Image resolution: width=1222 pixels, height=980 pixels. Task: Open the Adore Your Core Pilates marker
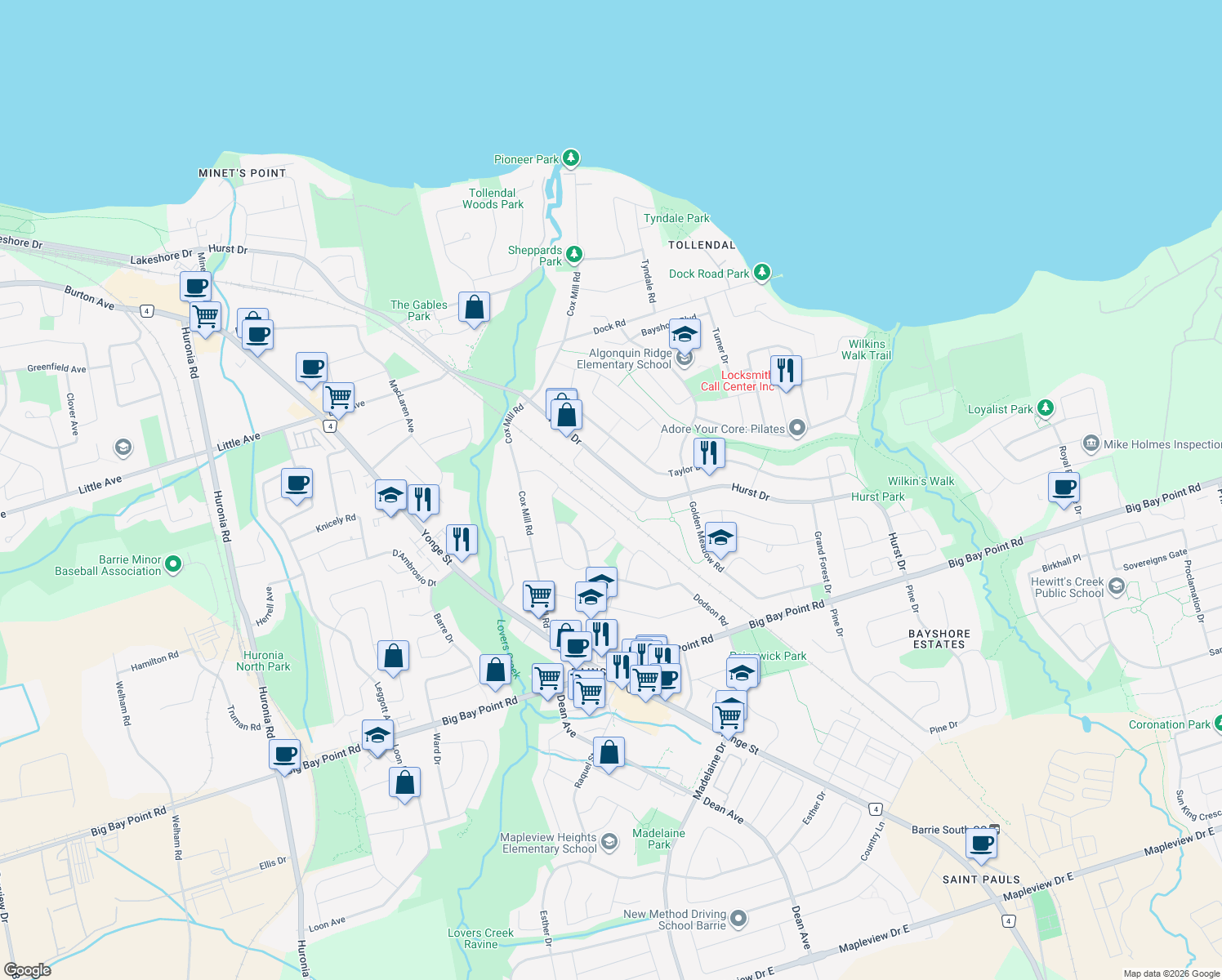pos(796,428)
